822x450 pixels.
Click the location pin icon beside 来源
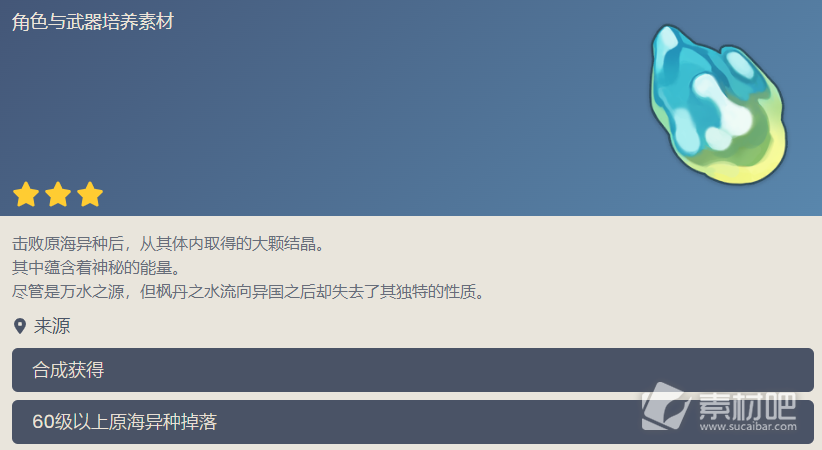point(20,326)
